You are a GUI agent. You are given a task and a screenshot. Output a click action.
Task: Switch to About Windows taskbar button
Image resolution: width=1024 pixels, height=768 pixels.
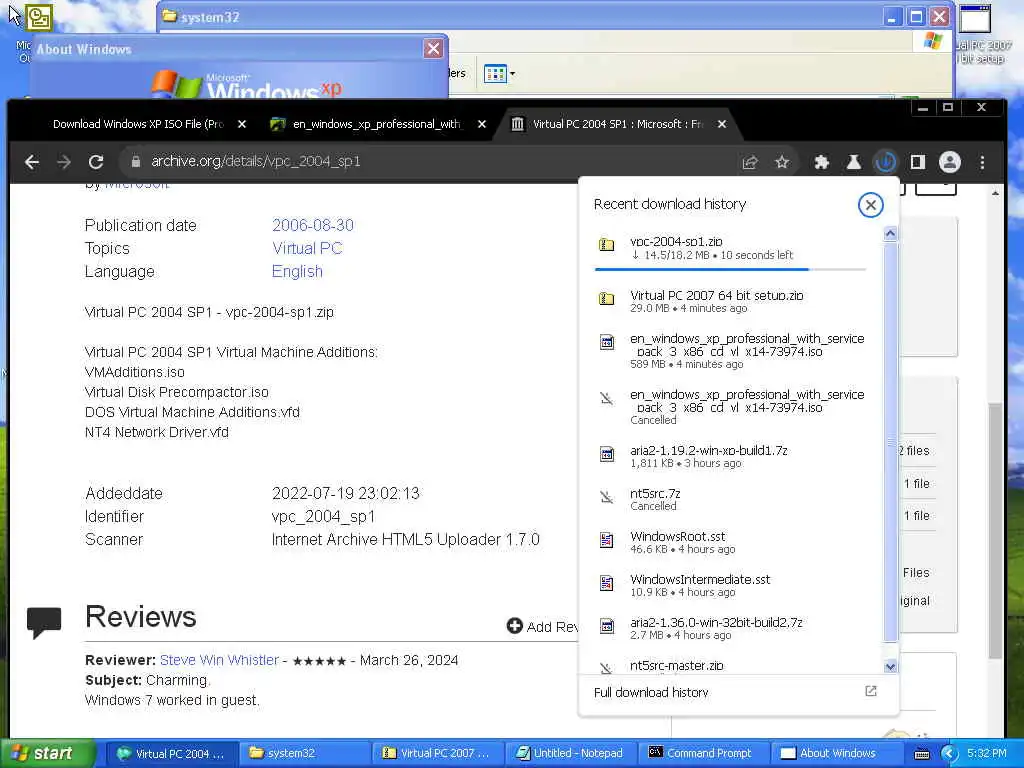coord(836,754)
